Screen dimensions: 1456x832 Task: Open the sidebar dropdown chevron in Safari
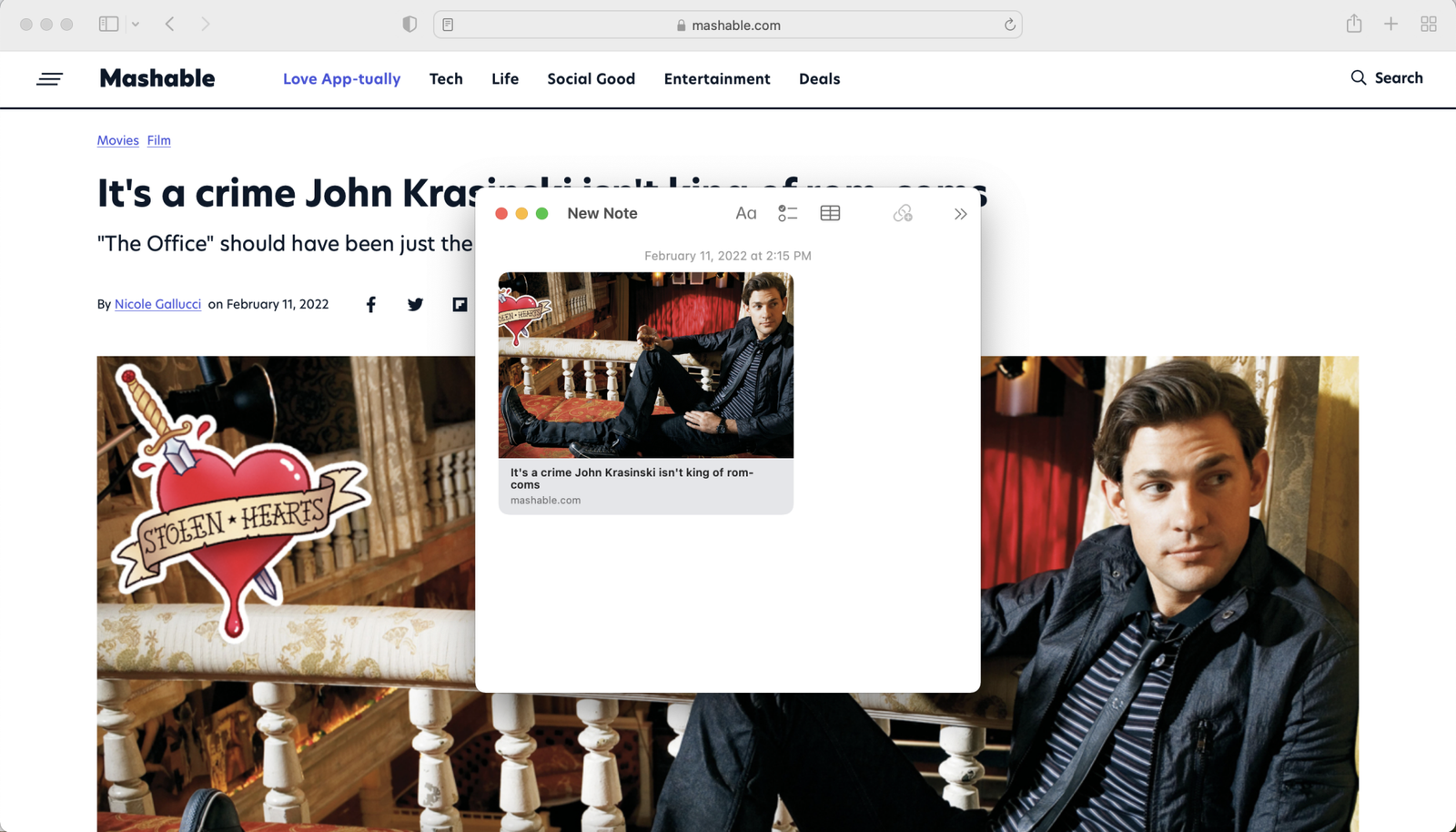click(x=136, y=25)
